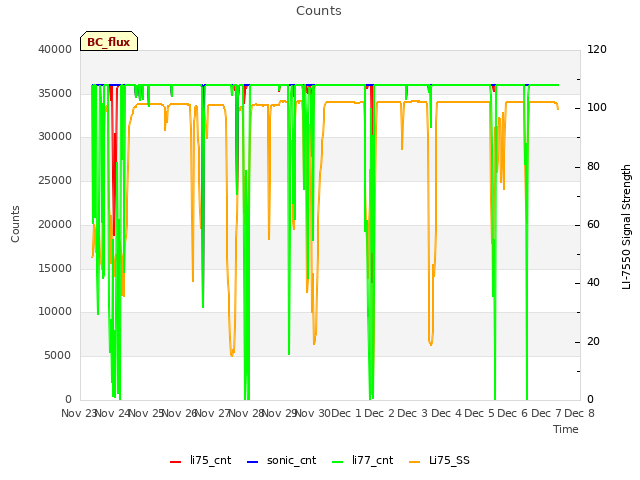Click the red li75_cnt legend swatch
Image resolution: width=640 pixels, height=480 pixels.
pyautogui.click(x=176, y=462)
